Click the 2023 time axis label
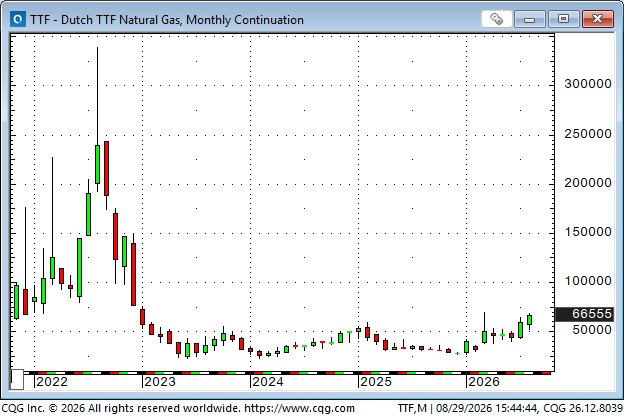624x416 pixels. click(x=160, y=382)
